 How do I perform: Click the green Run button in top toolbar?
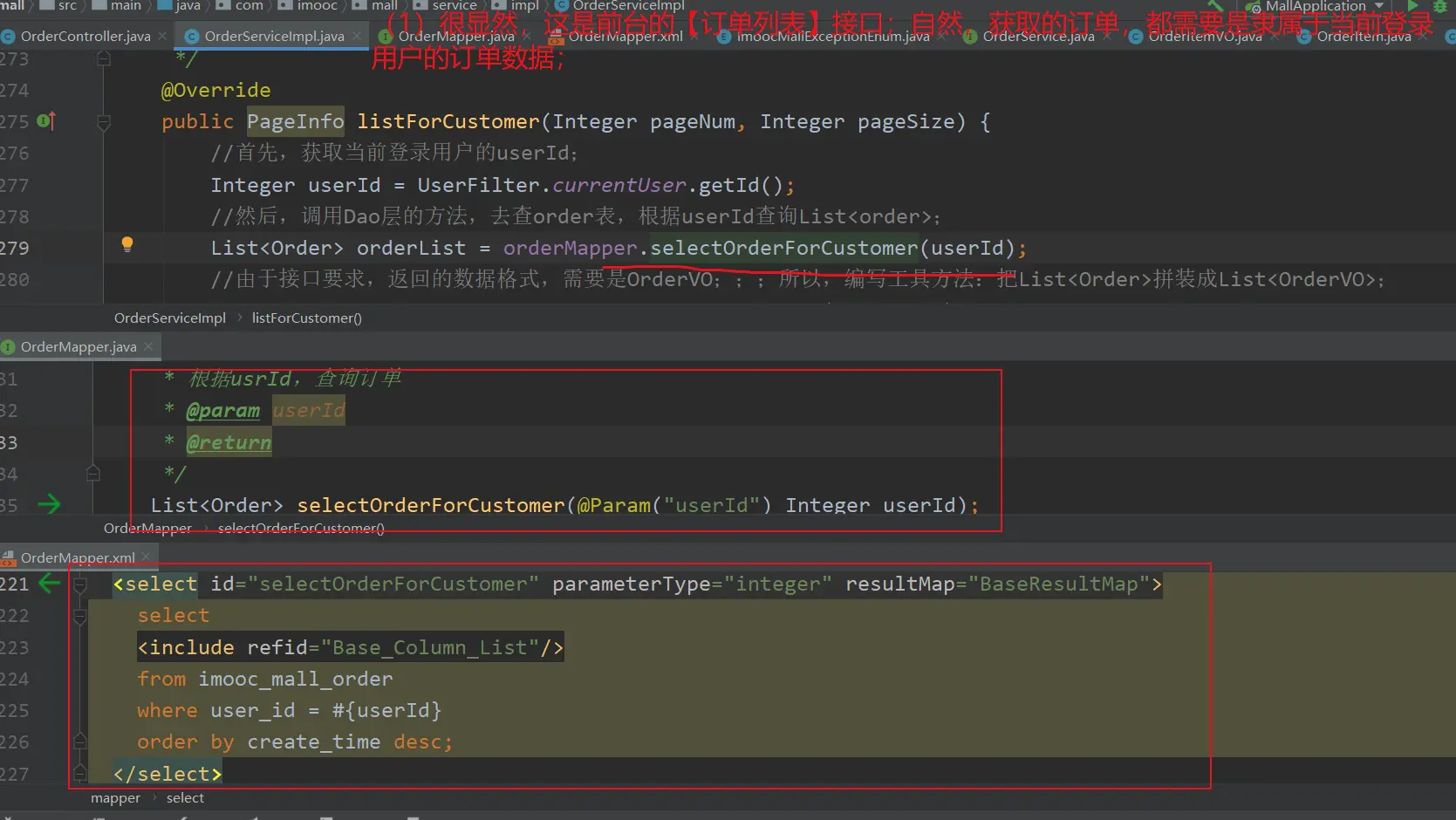pos(1412,5)
